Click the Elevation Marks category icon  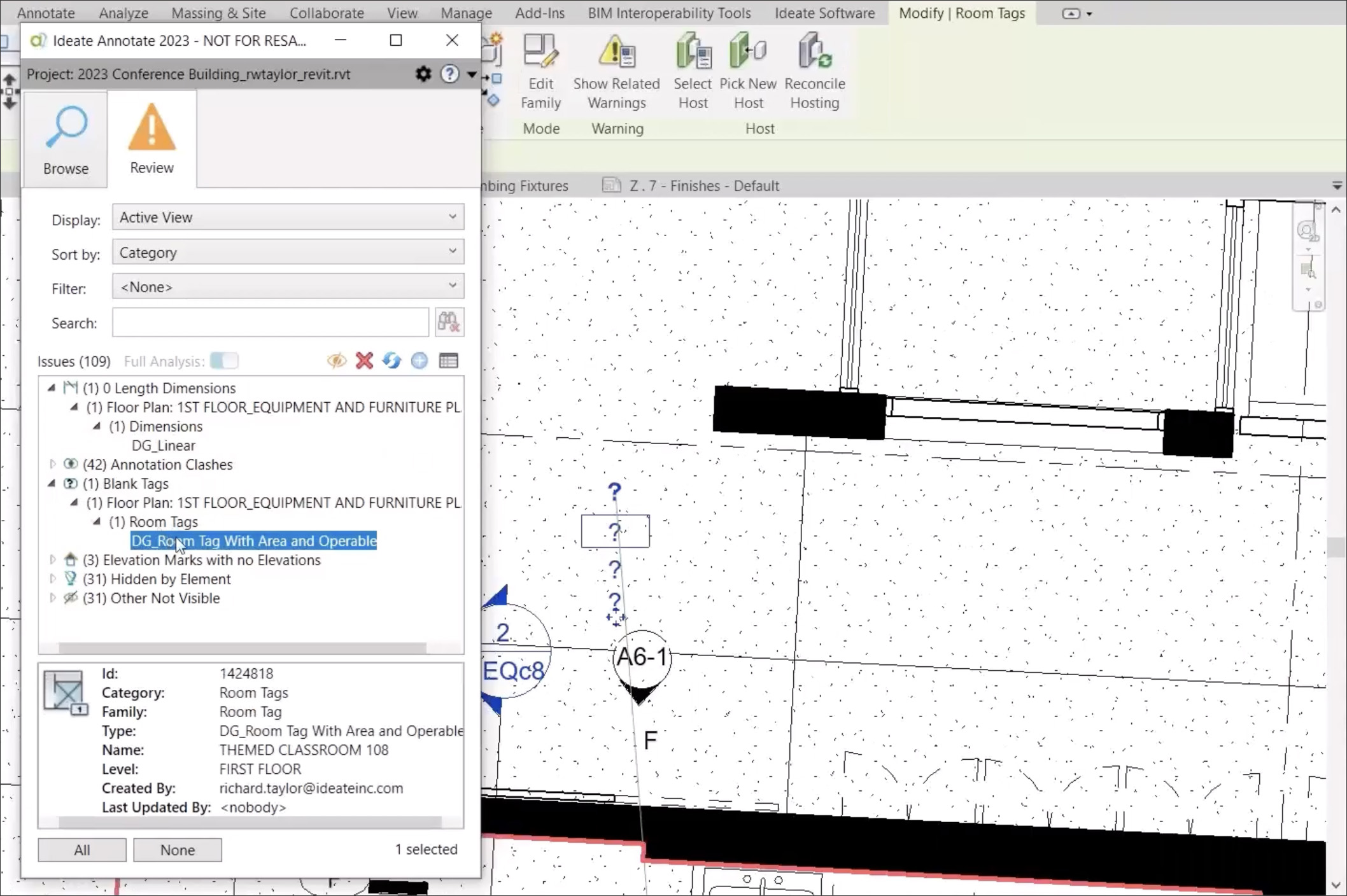pyautogui.click(x=71, y=559)
